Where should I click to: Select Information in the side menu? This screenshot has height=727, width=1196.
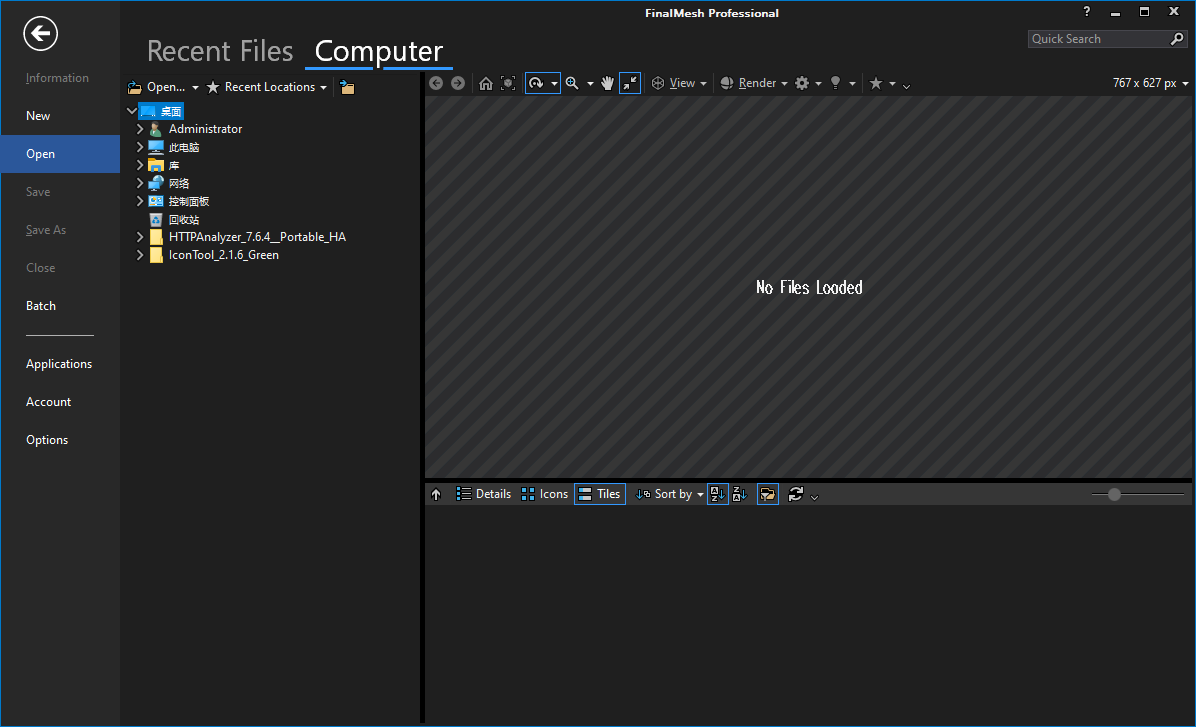pyautogui.click(x=57, y=78)
